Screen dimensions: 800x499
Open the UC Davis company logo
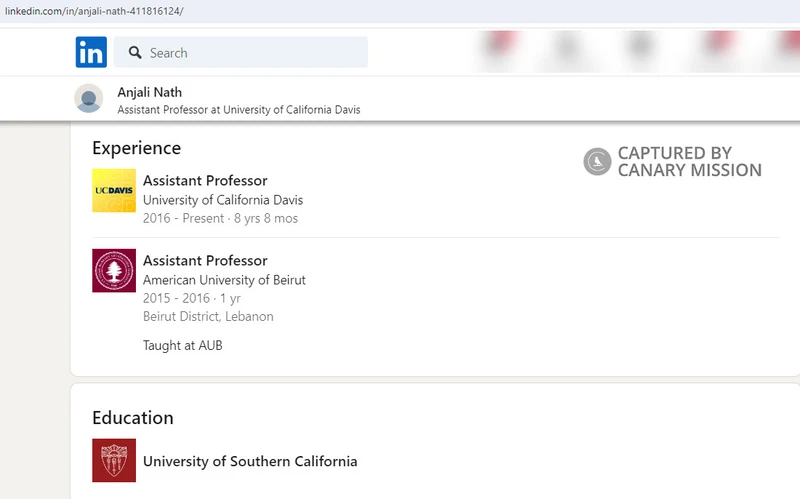[x=114, y=190]
